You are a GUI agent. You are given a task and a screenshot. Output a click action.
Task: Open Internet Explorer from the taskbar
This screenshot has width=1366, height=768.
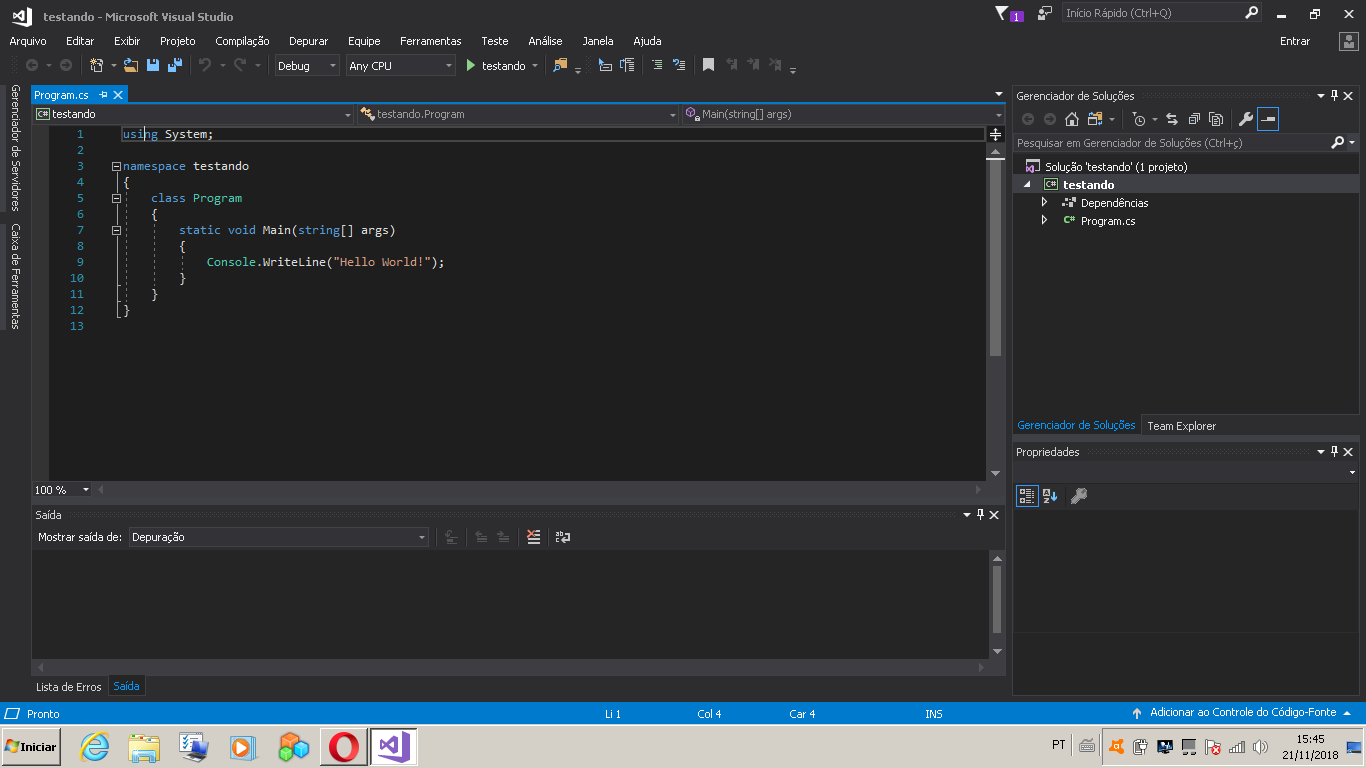[x=95, y=746]
